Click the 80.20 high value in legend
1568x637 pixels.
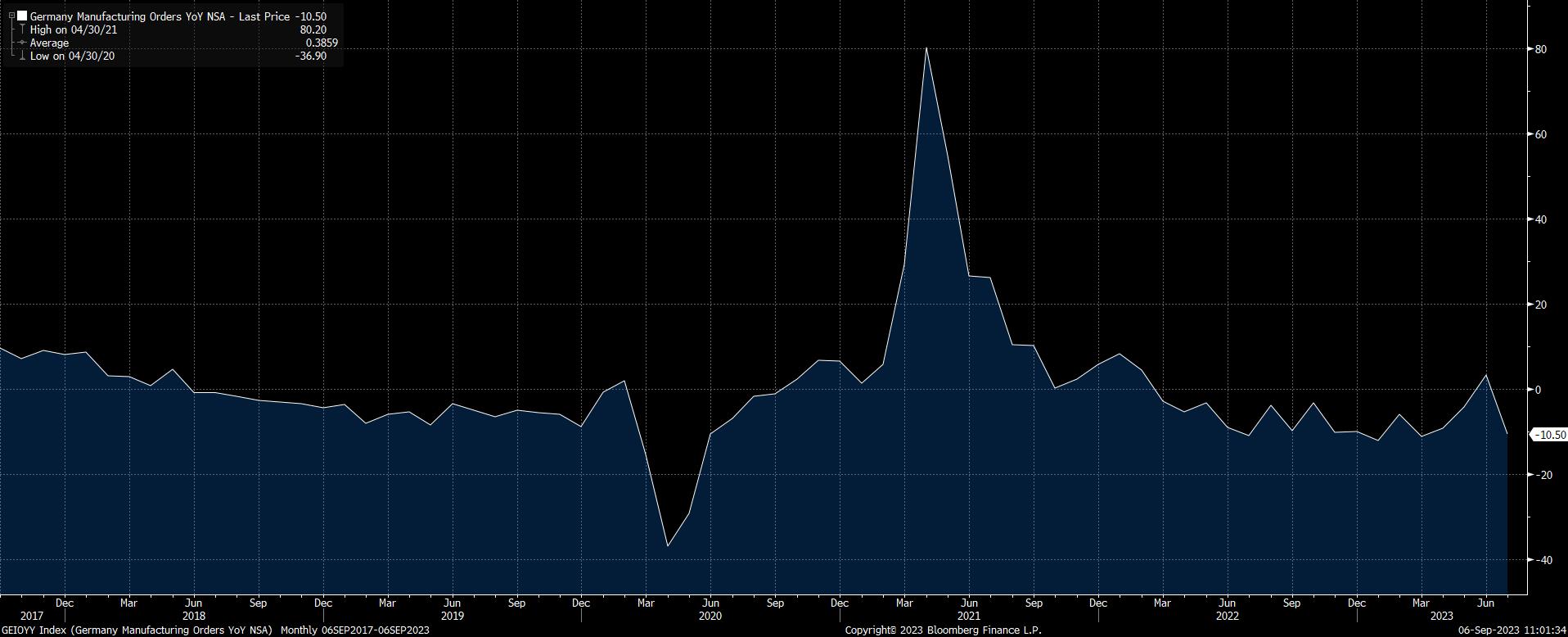(x=313, y=29)
